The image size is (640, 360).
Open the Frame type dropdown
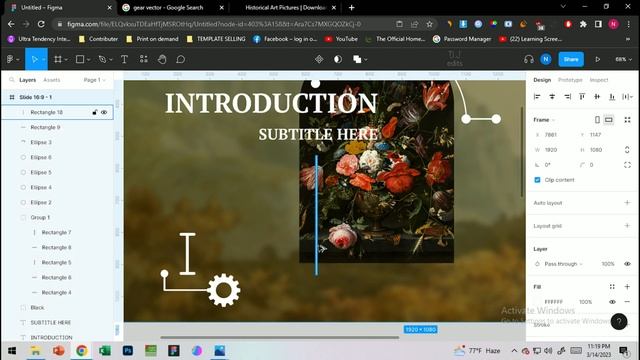tap(544, 120)
